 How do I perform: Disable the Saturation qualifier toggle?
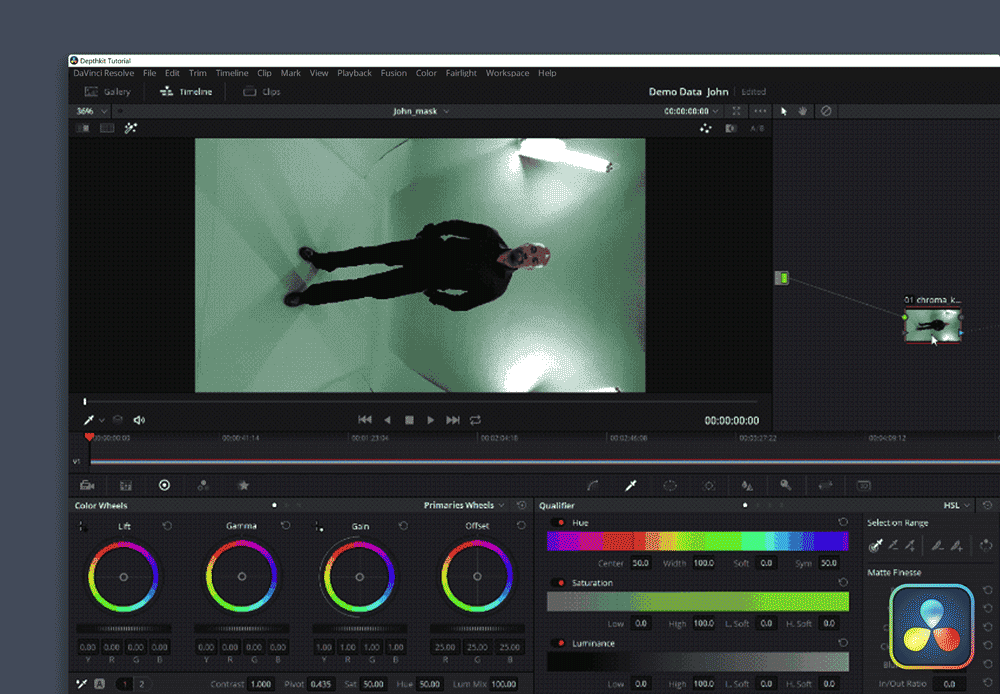559,583
